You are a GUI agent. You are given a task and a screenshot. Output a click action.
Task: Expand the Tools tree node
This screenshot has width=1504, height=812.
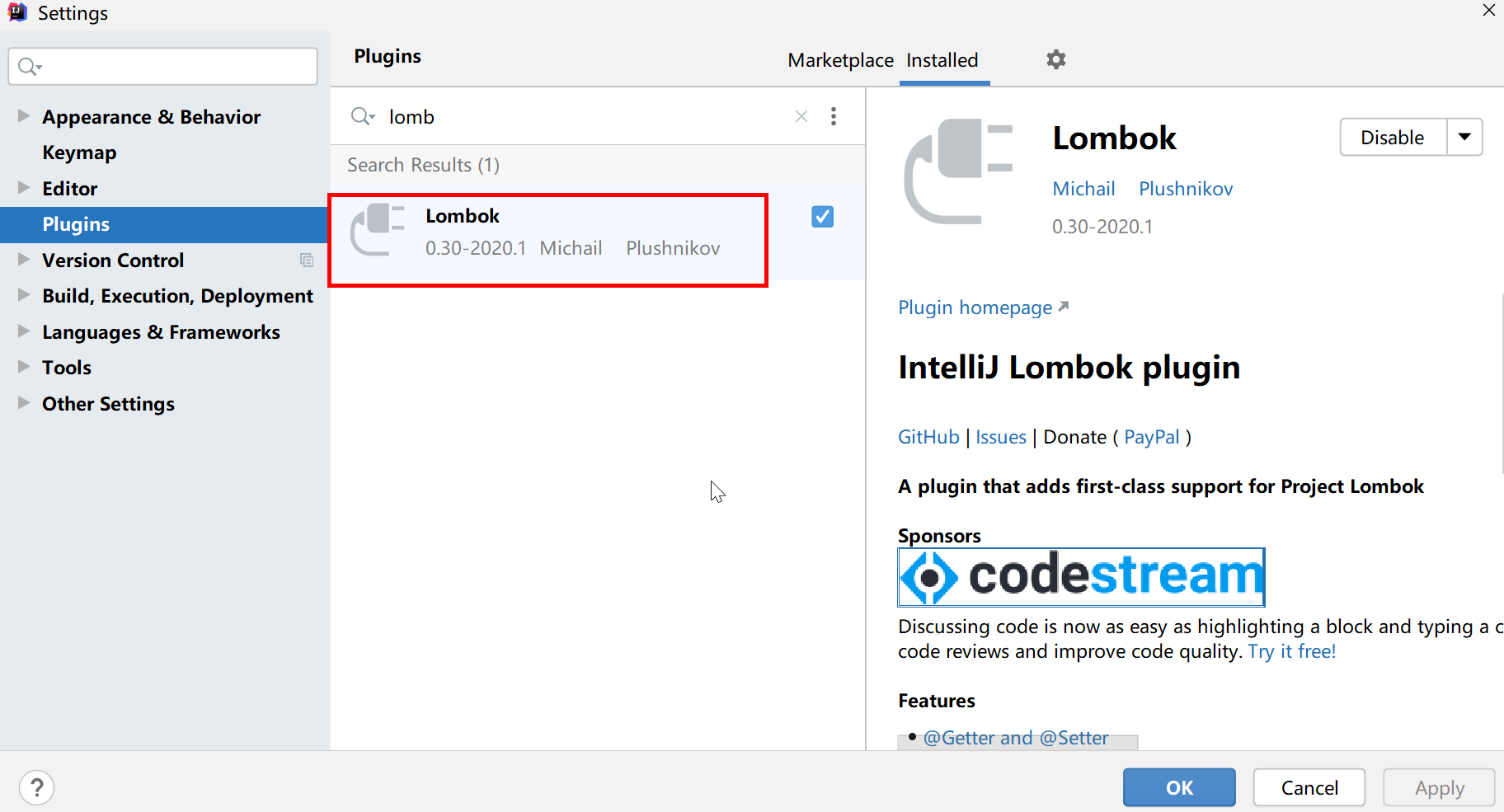coord(23,367)
